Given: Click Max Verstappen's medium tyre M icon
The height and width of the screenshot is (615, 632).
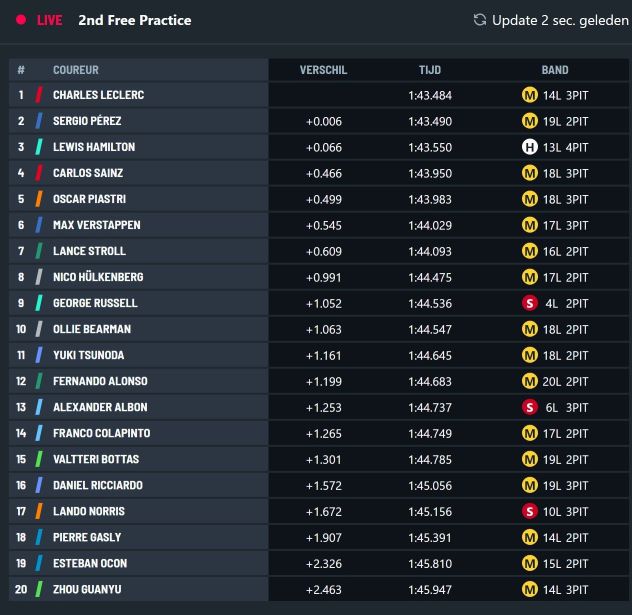Looking at the screenshot, I should [x=530, y=225].
